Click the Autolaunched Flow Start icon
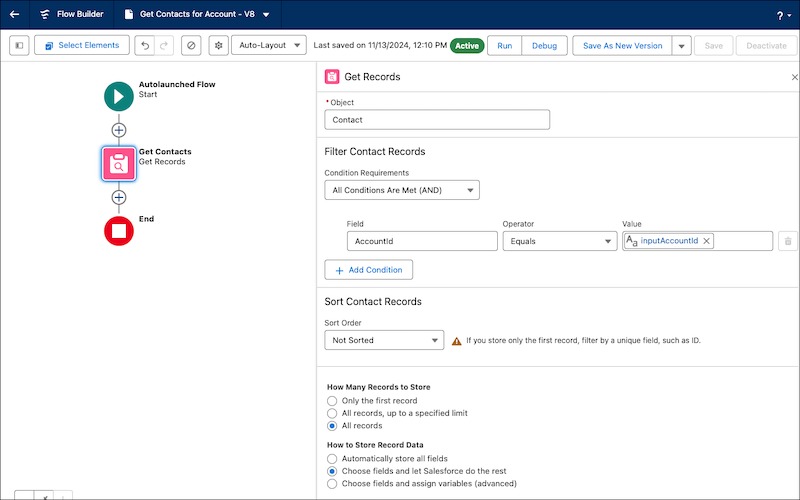 click(119, 96)
